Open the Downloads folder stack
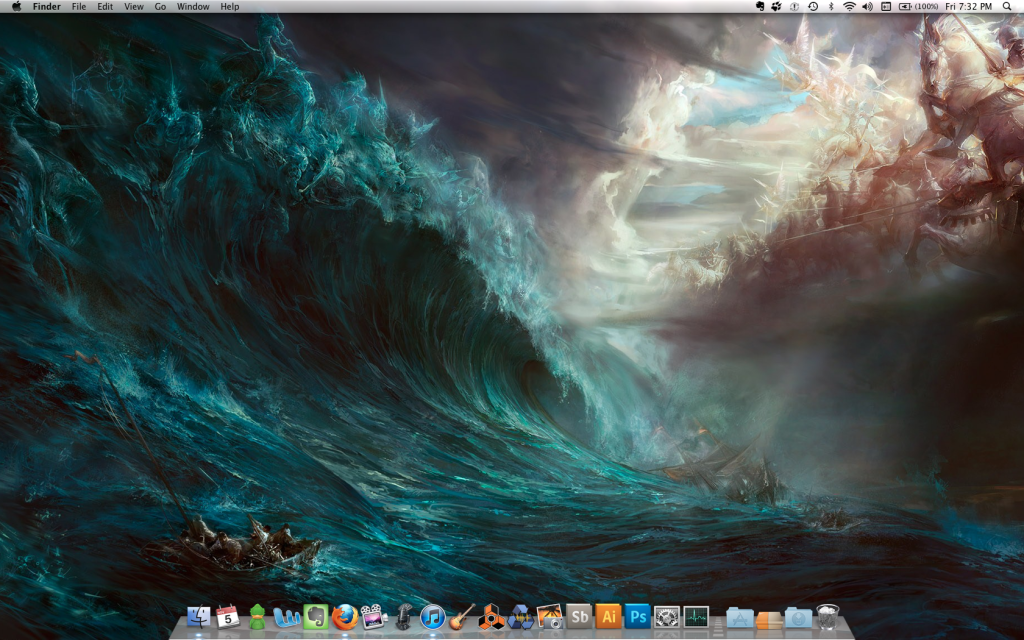Image resolution: width=1024 pixels, height=640 pixels. pyautogui.click(x=798, y=617)
